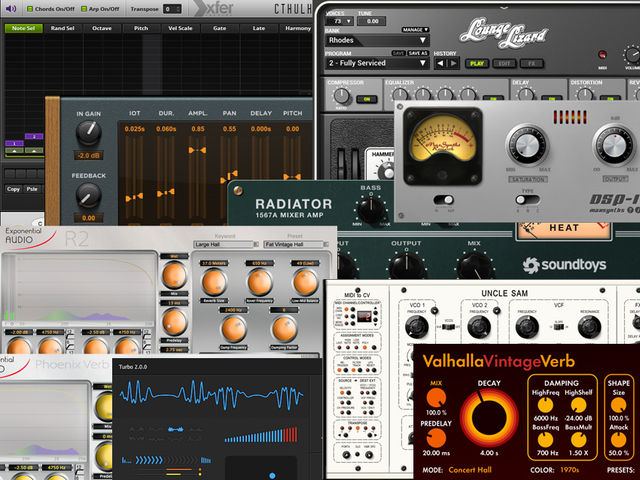
Task: Click the Radiator Mix knob
Action: tap(475, 266)
